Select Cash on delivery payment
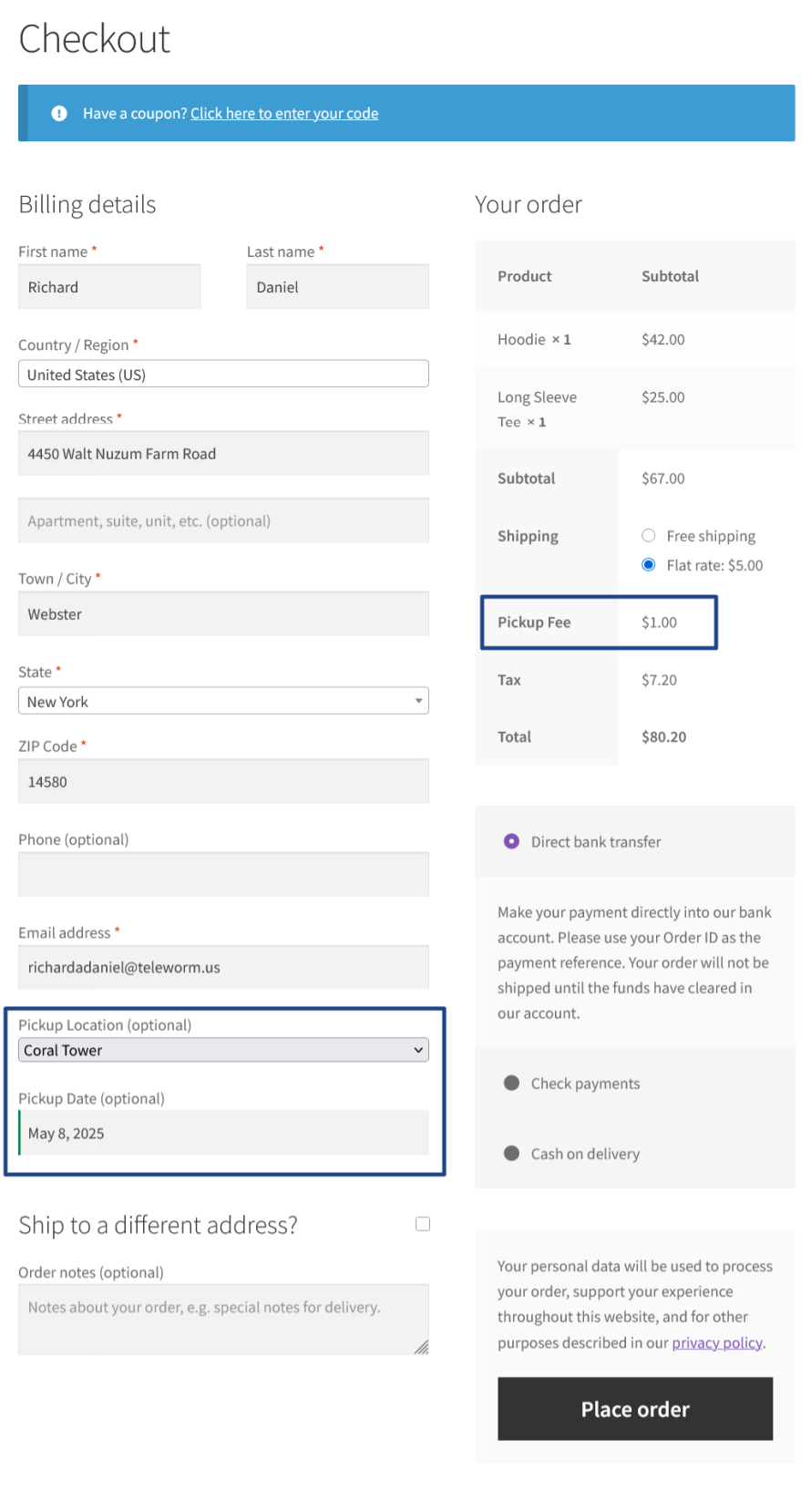Screen dimensions: 811x1512 [x=512, y=1154]
